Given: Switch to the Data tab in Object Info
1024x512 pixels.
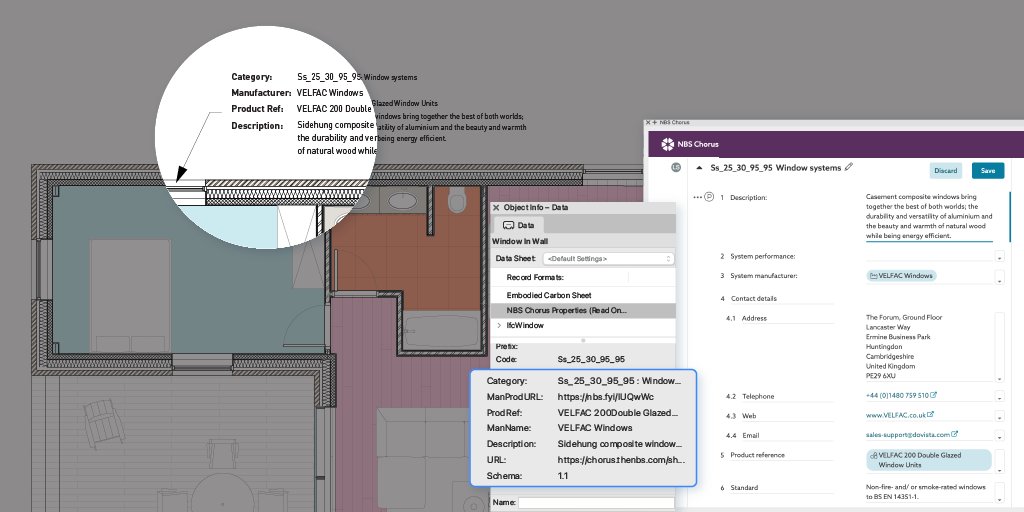Looking at the screenshot, I should [519, 225].
